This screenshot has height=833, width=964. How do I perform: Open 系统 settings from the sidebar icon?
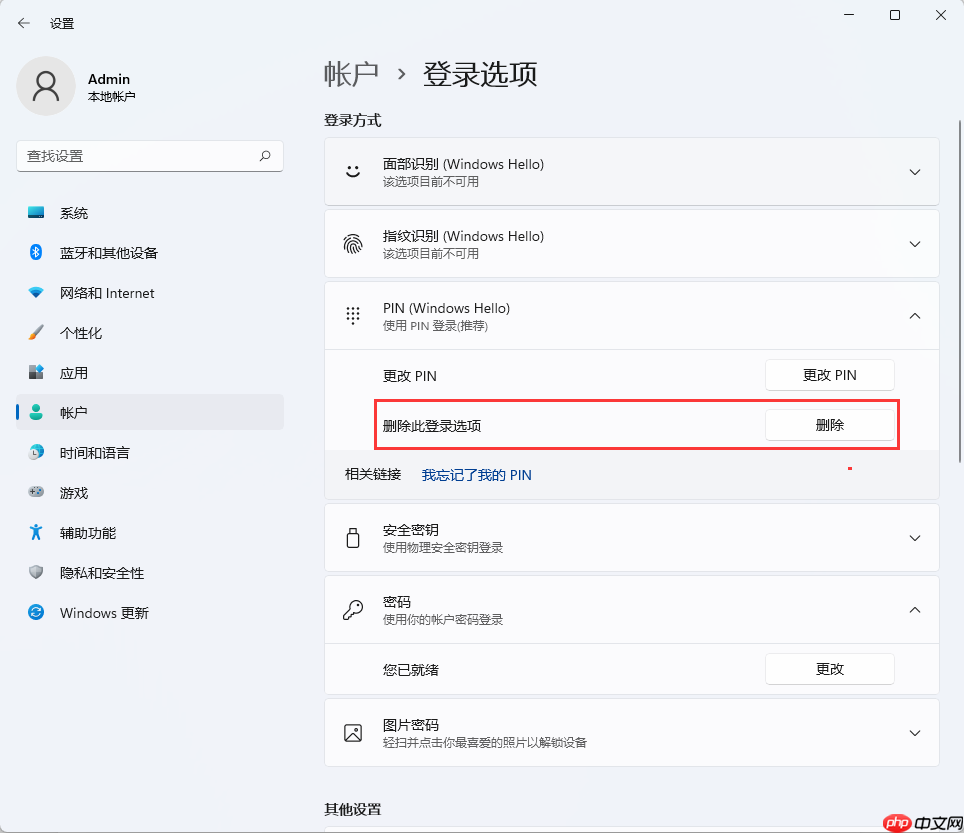36,212
